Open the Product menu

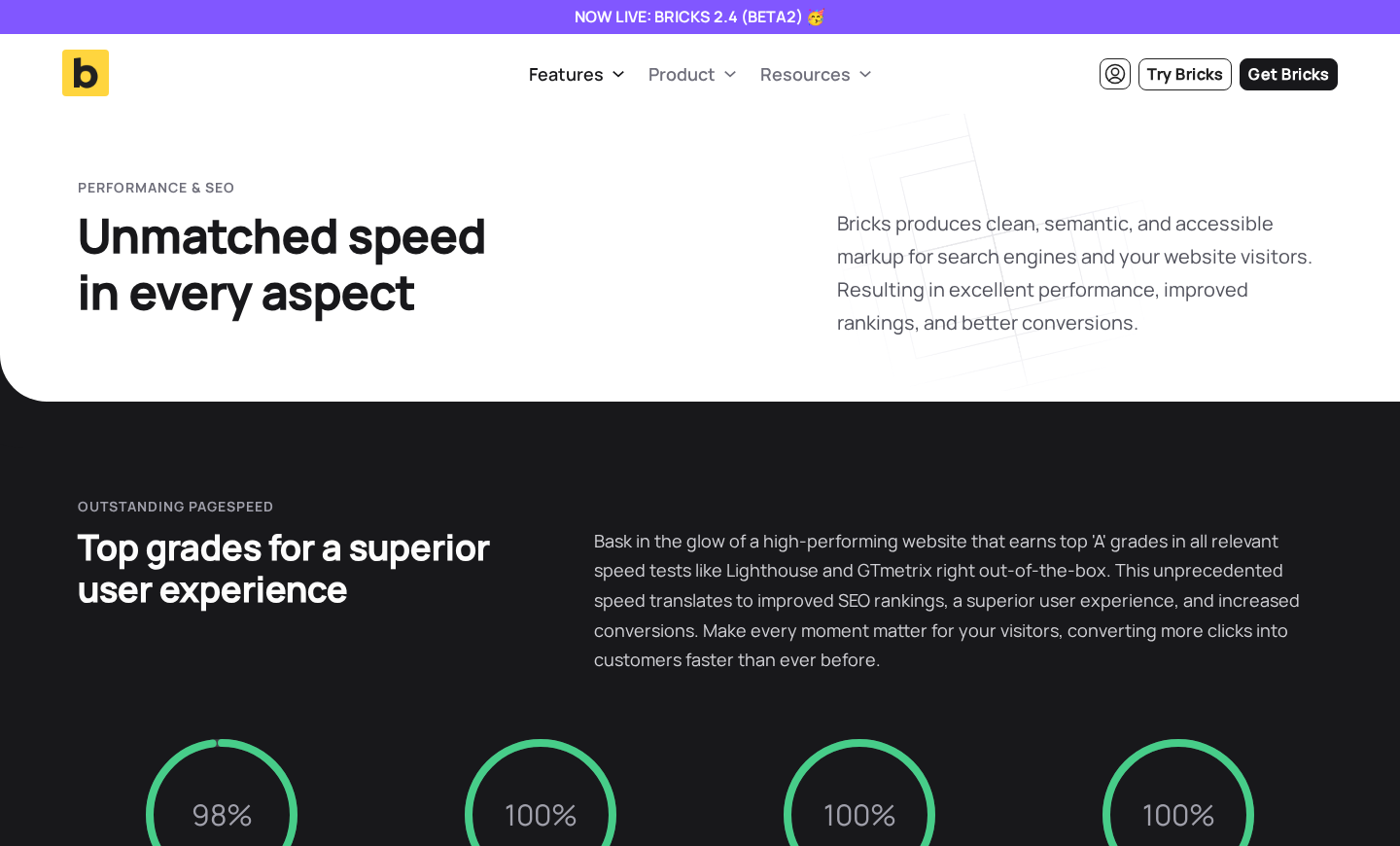(682, 74)
